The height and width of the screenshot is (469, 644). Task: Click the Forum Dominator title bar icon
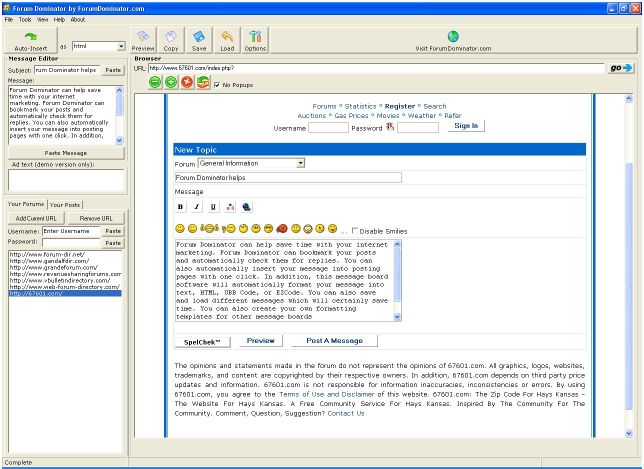click(6, 8)
